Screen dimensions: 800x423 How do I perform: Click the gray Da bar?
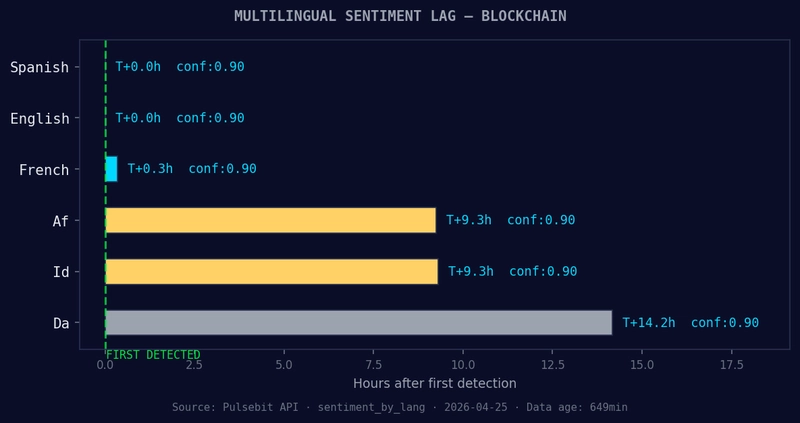(358, 322)
